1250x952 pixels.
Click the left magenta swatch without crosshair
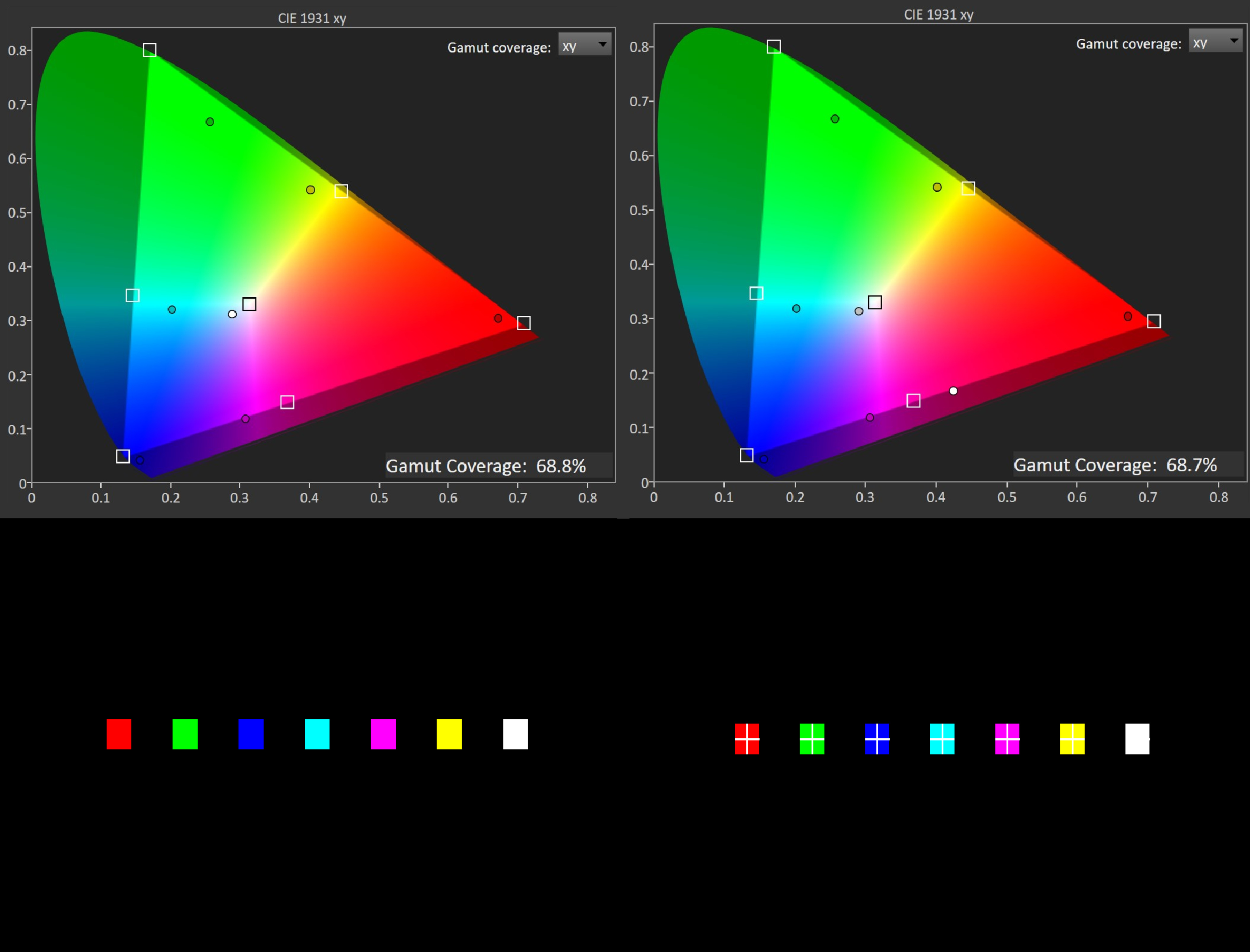pyautogui.click(x=383, y=734)
